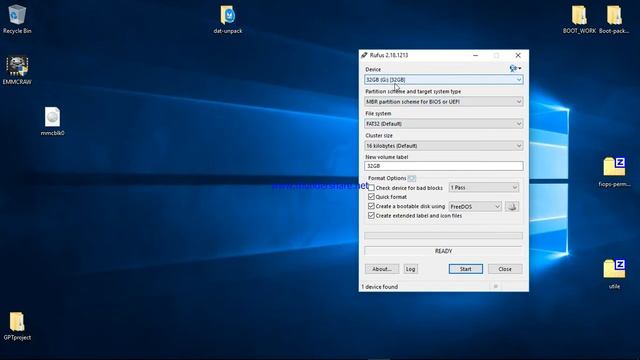The image size is (640, 360).
Task: Open the FreeDOS boot type dropdown
Action: (x=475, y=207)
